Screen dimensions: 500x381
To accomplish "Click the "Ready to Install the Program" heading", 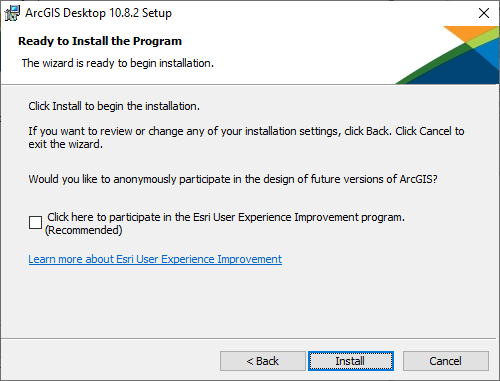I will [100, 41].
